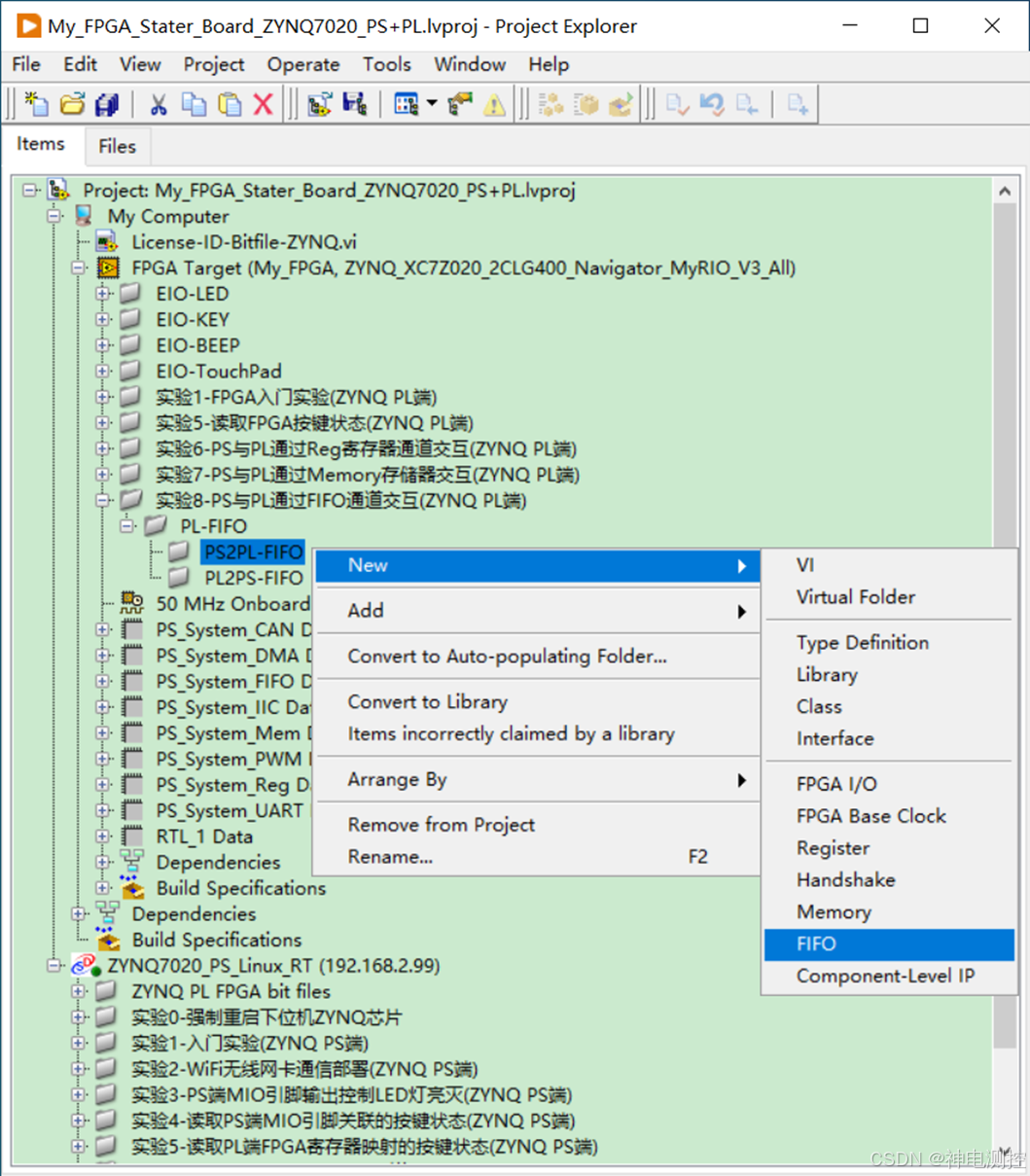The image size is (1030, 1176).
Task: Select VI from the New submenu
Action: coord(889,565)
